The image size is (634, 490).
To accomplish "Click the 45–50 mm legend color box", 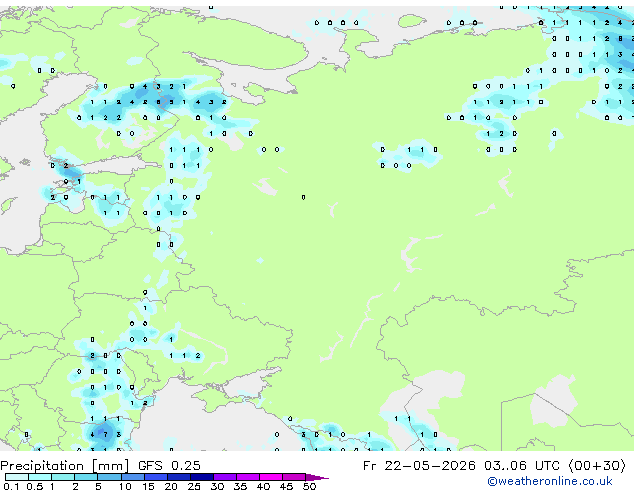I will click(x=294, y=477).
